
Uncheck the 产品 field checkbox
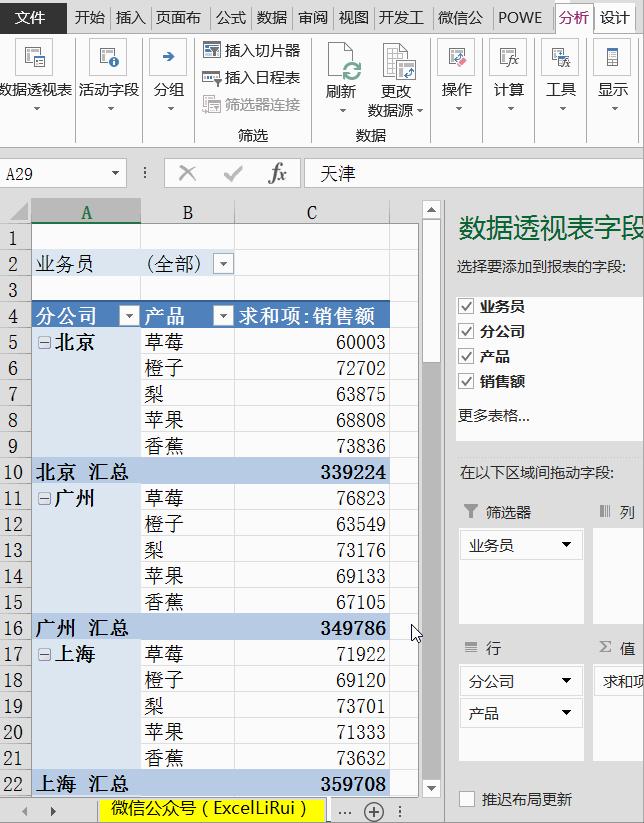[x=466, y=356]
